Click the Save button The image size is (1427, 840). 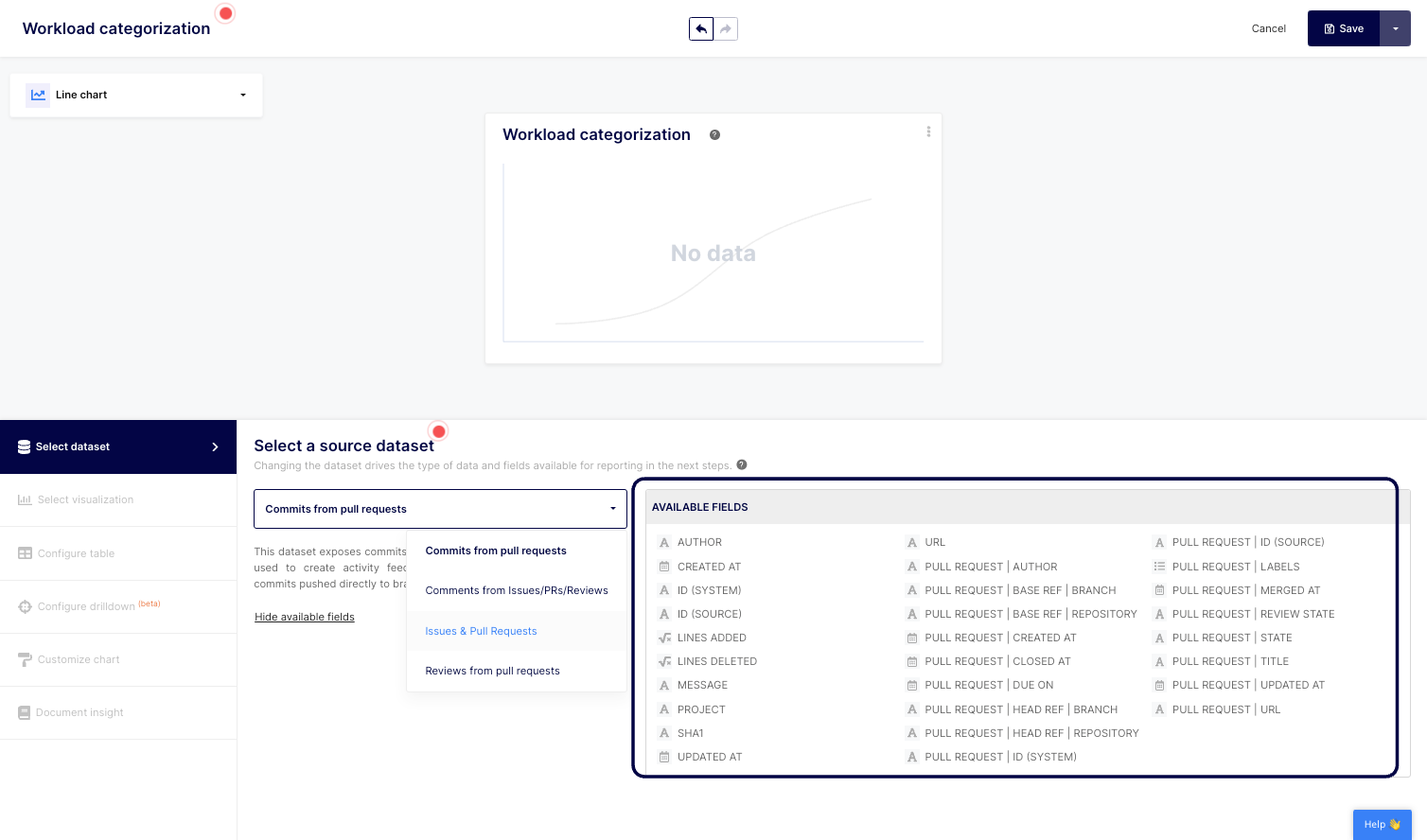click(1344, 29)
